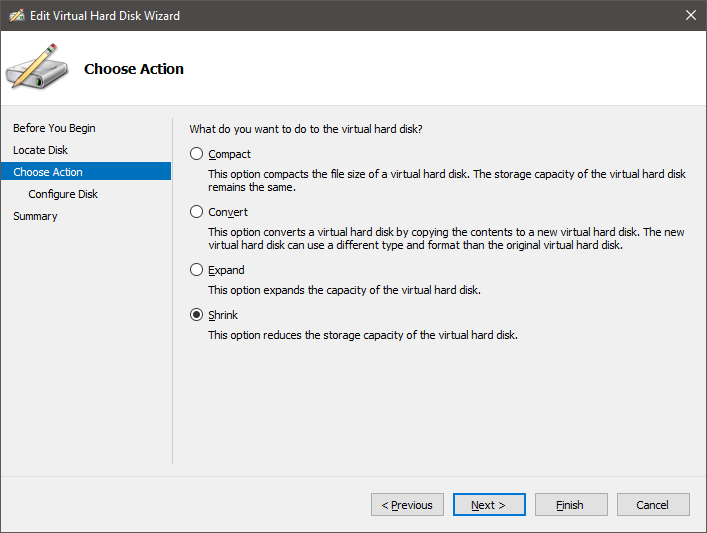Open the Configure Disk step
Screen dimensions: 707x533
(63, 194)
